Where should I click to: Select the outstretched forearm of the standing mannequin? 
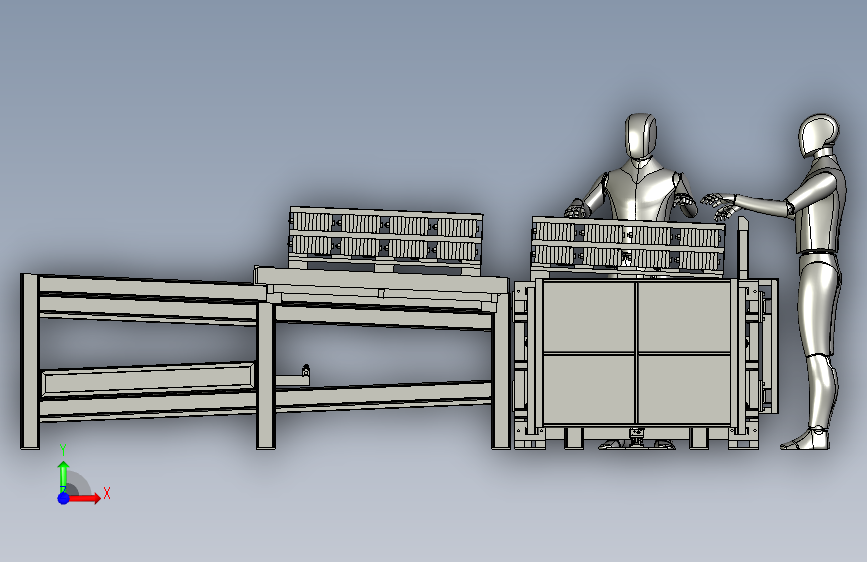pos(761,204)
